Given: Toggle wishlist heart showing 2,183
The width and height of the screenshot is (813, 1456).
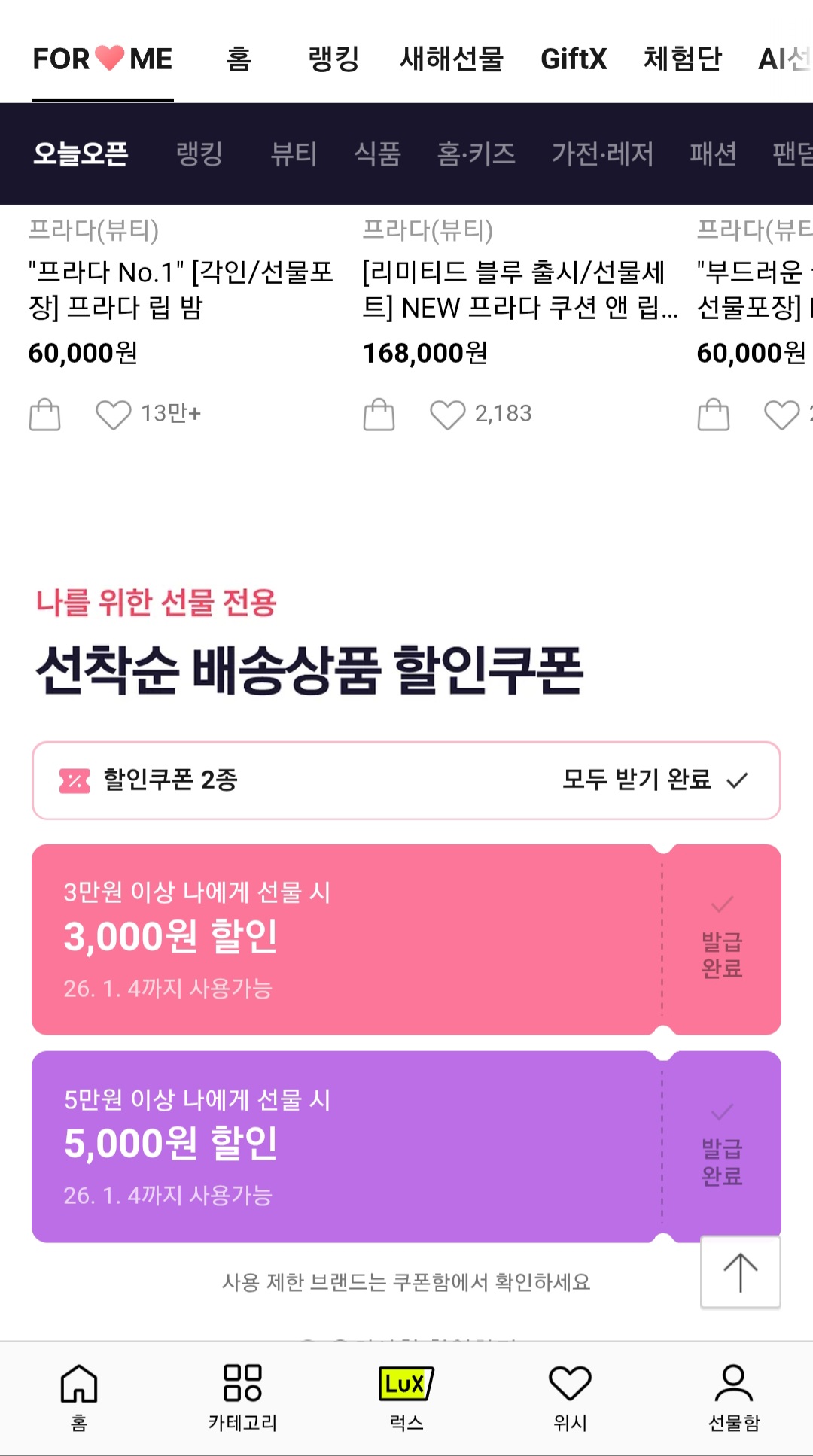Looking at the screenshot, I should 447,414.
